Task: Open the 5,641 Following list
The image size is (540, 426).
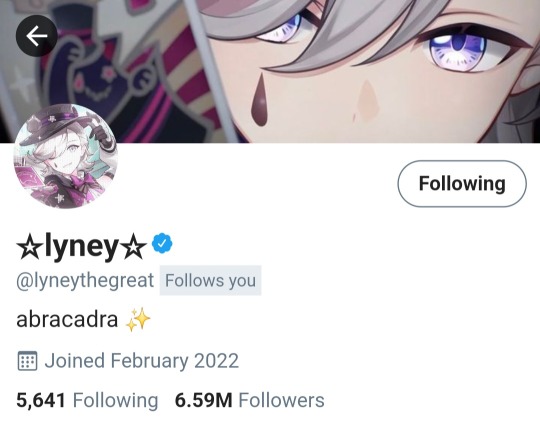Action: tap(87, 401)
